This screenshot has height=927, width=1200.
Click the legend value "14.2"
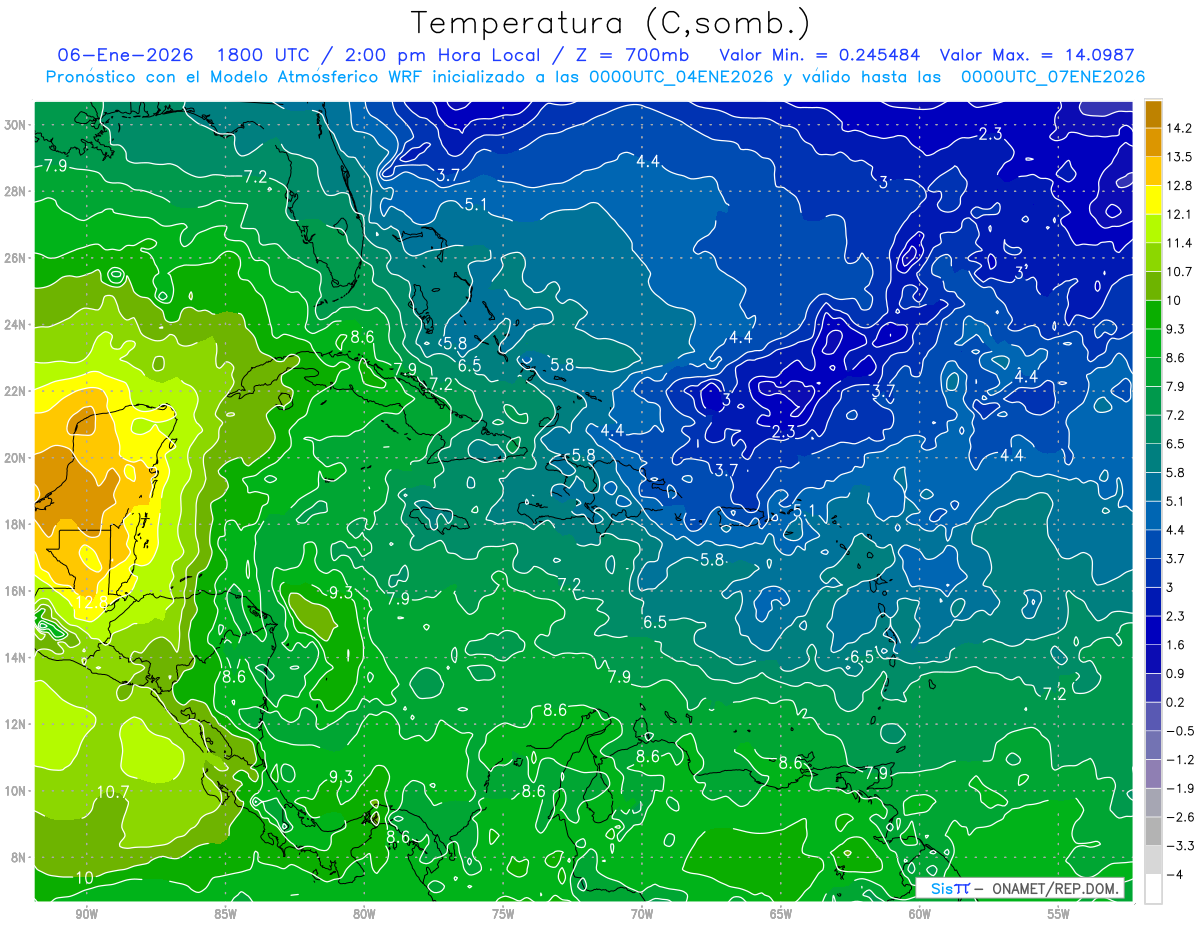1180,128
